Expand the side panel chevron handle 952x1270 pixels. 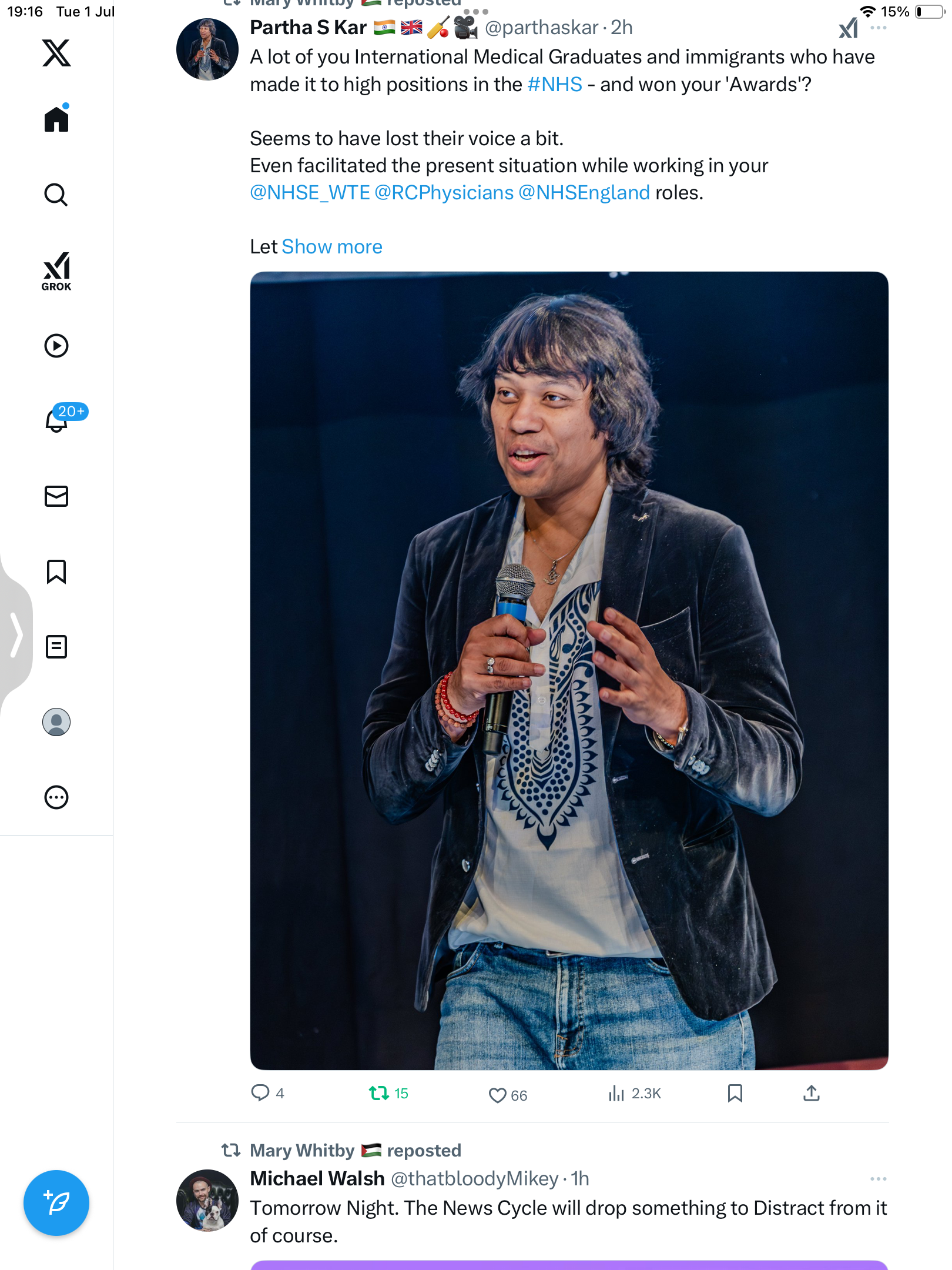coord(16,634)
